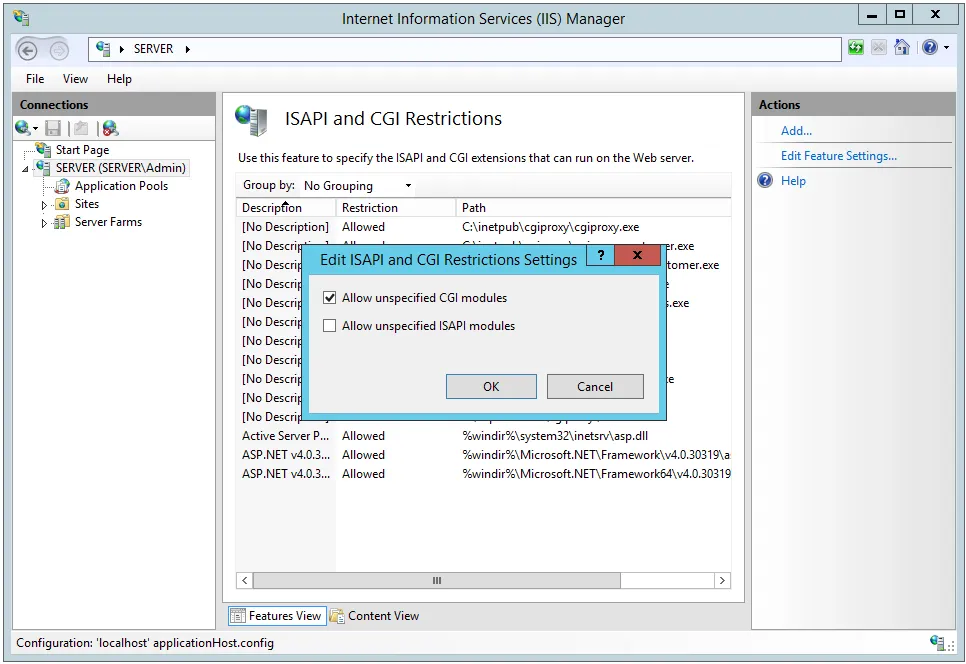Viewport: 966px width, 664px height.
Task: Switch to the Content View tab
Action: click(x=375, y=616)
